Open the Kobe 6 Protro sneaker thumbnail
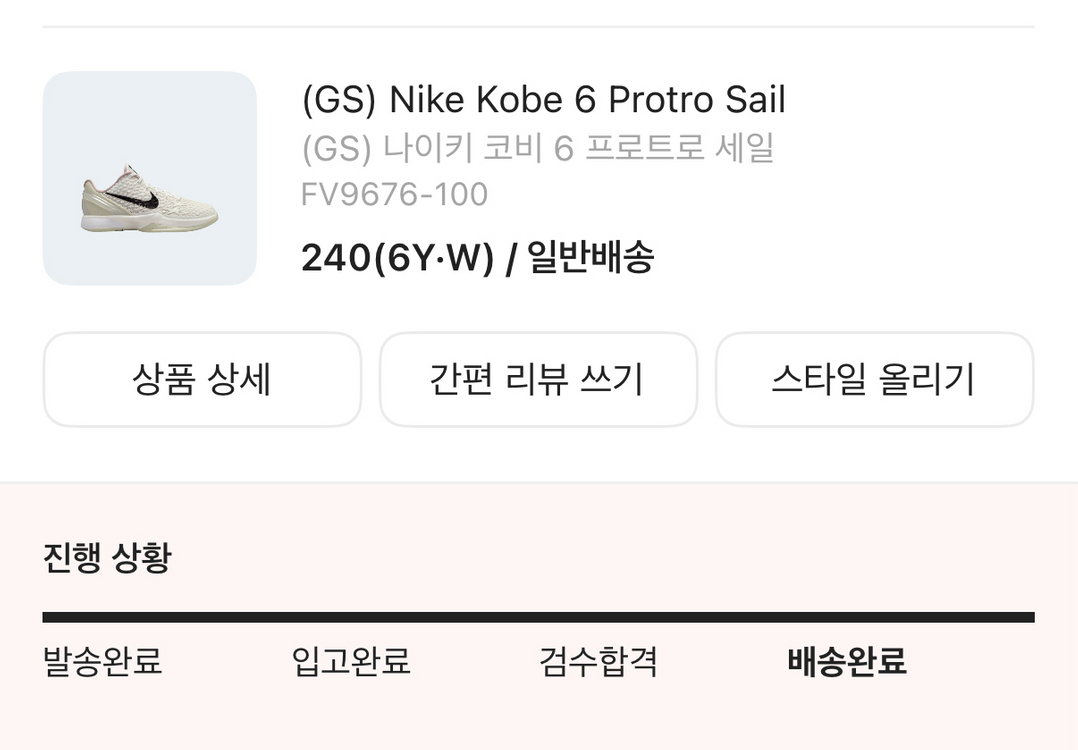This screenshot has width=1078, height=750. 150,178
